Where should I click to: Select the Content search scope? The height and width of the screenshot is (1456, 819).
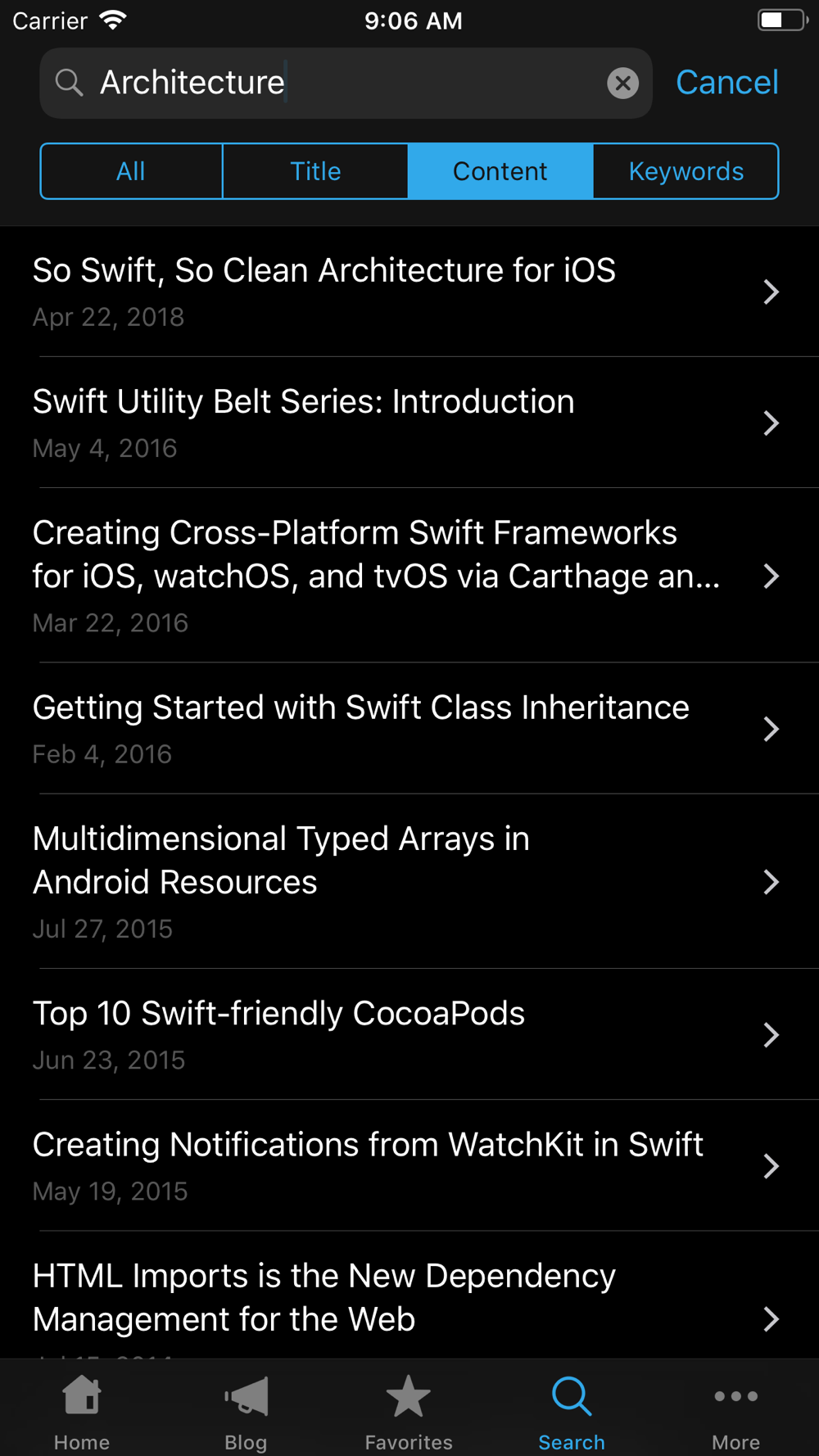click(x=500, y=171)
